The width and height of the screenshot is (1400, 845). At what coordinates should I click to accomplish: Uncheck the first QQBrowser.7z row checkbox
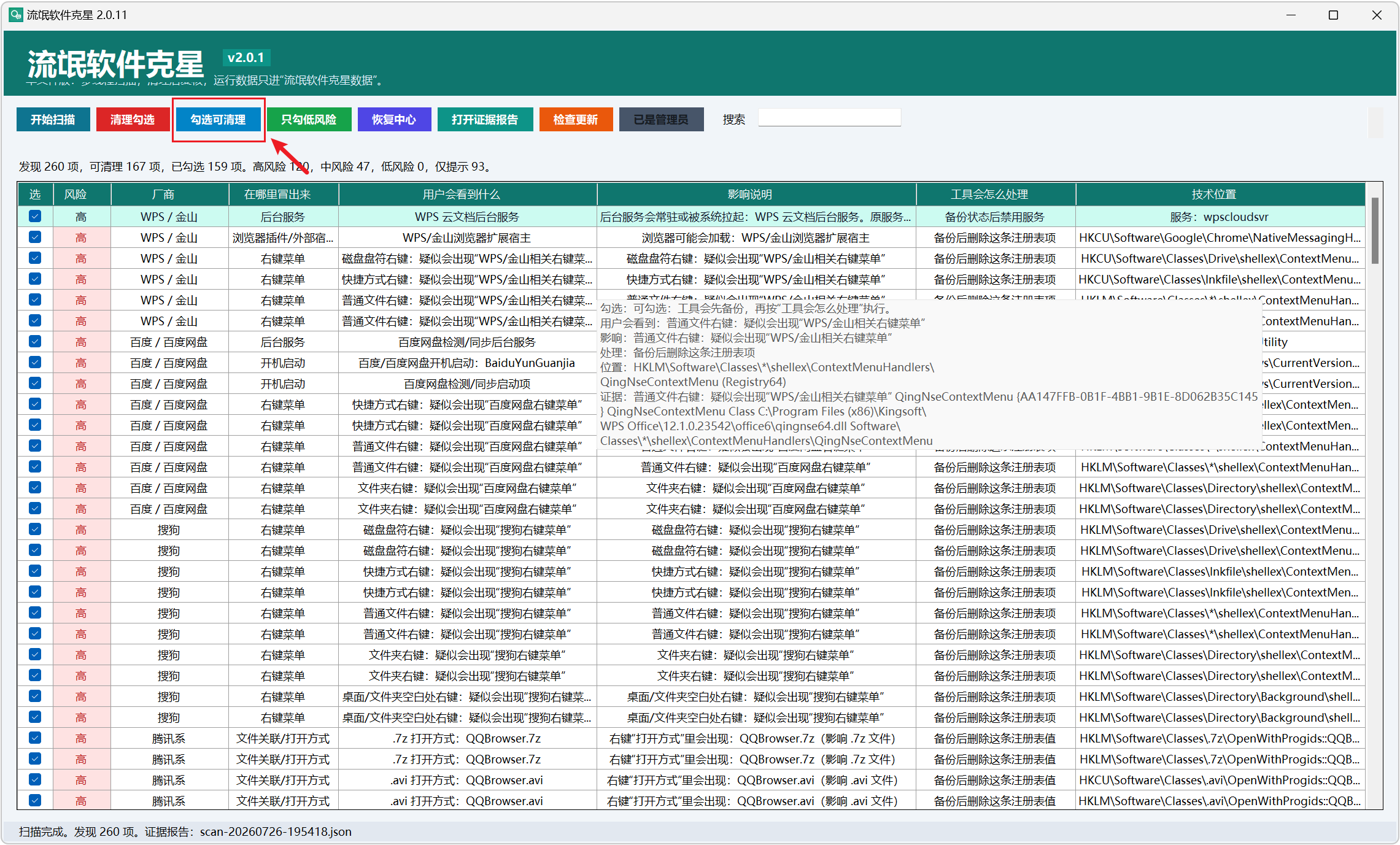point(35,738)
